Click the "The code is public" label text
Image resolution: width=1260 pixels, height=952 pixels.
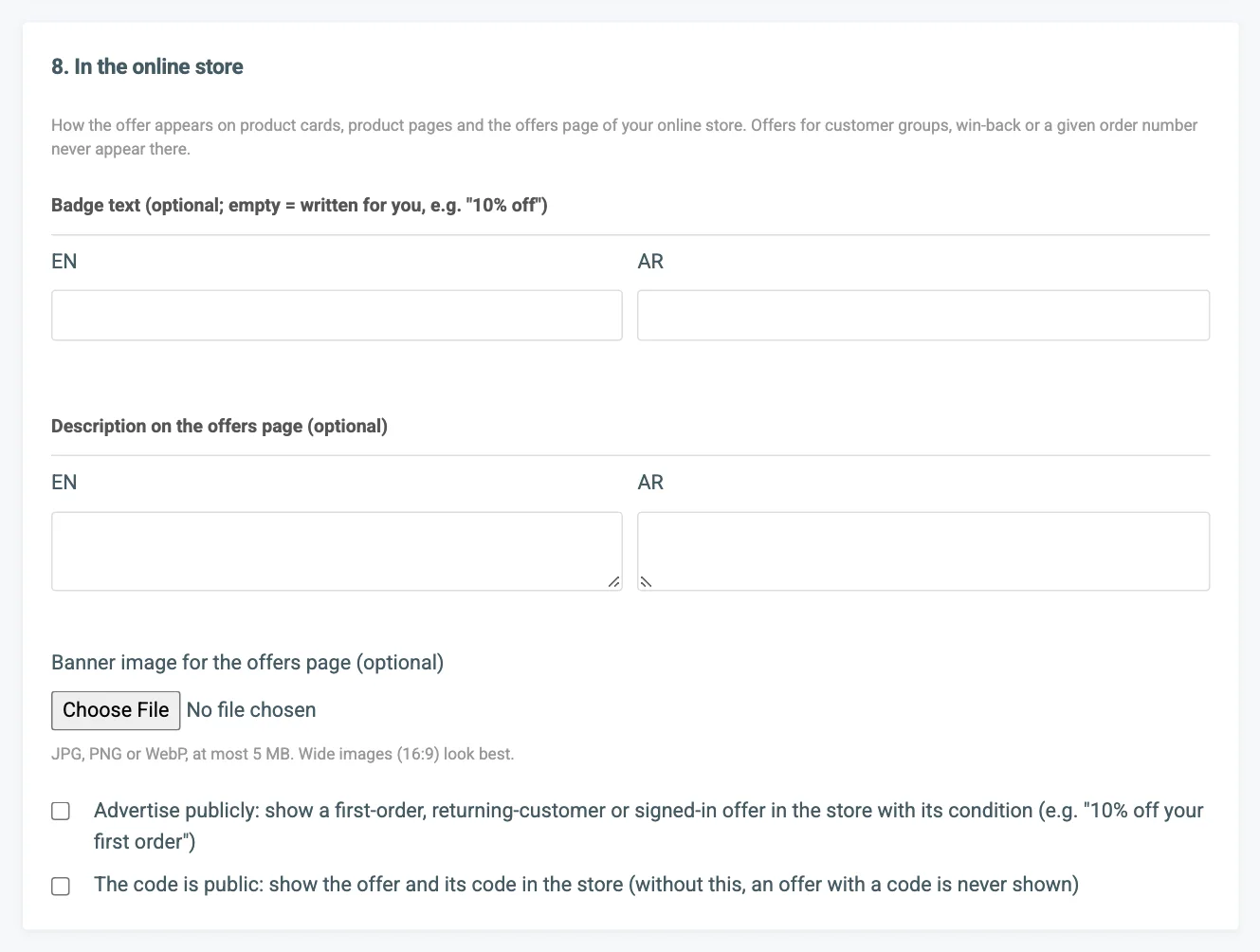(586, 885)
